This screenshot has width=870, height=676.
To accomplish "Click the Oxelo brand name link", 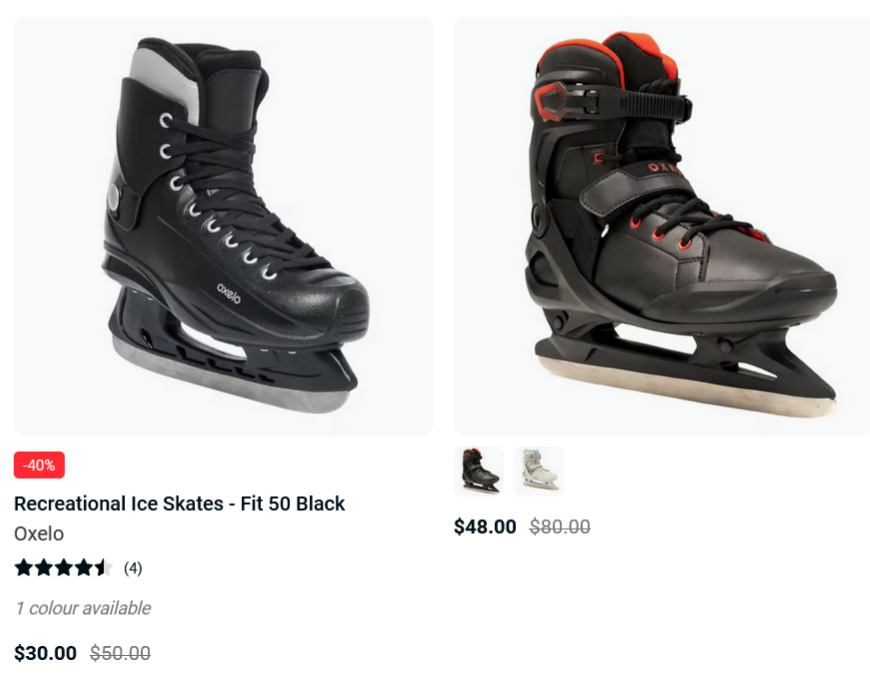I will [39, 533].
